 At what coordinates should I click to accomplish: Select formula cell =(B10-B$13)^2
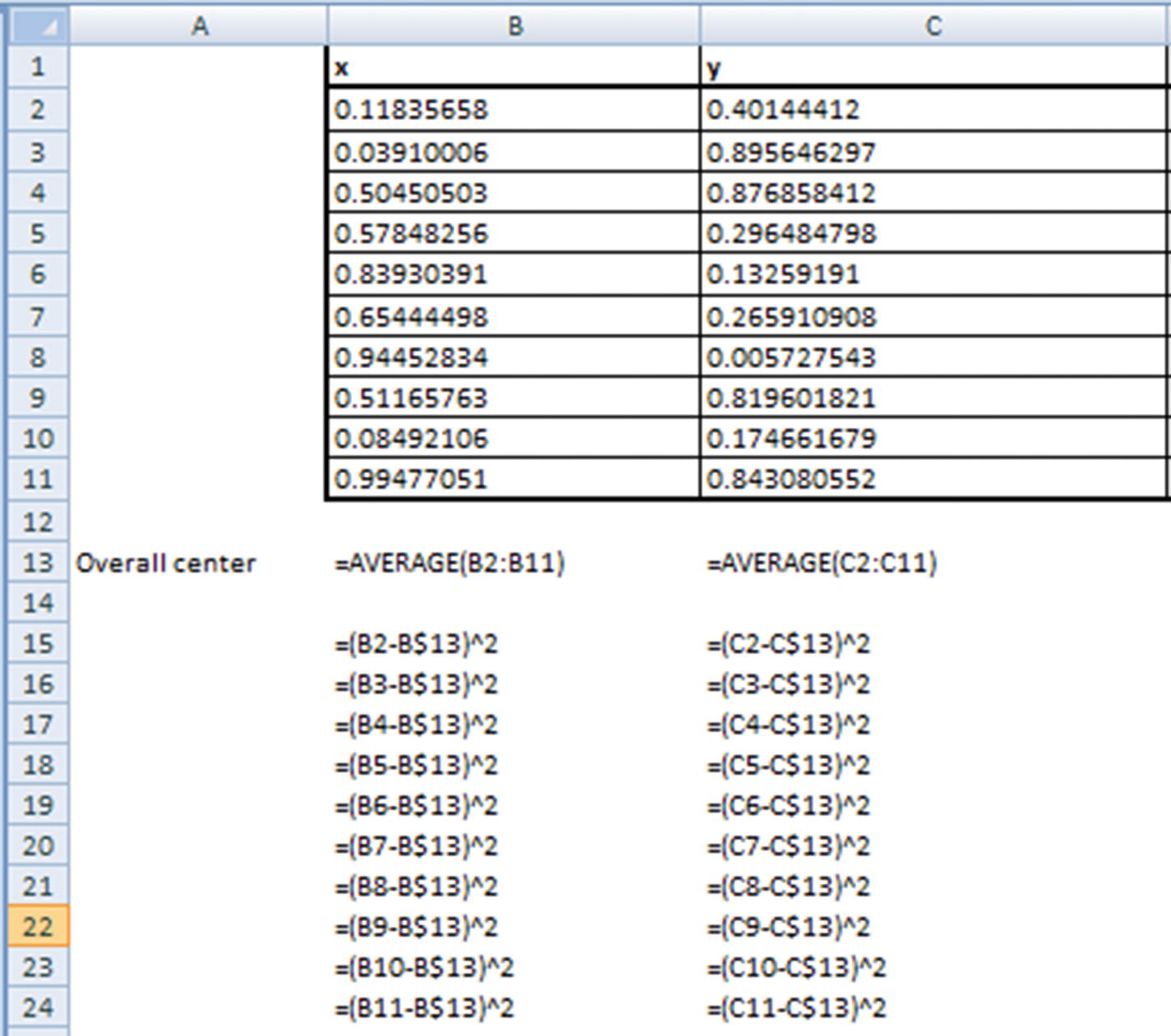click(x=514, y=967)
